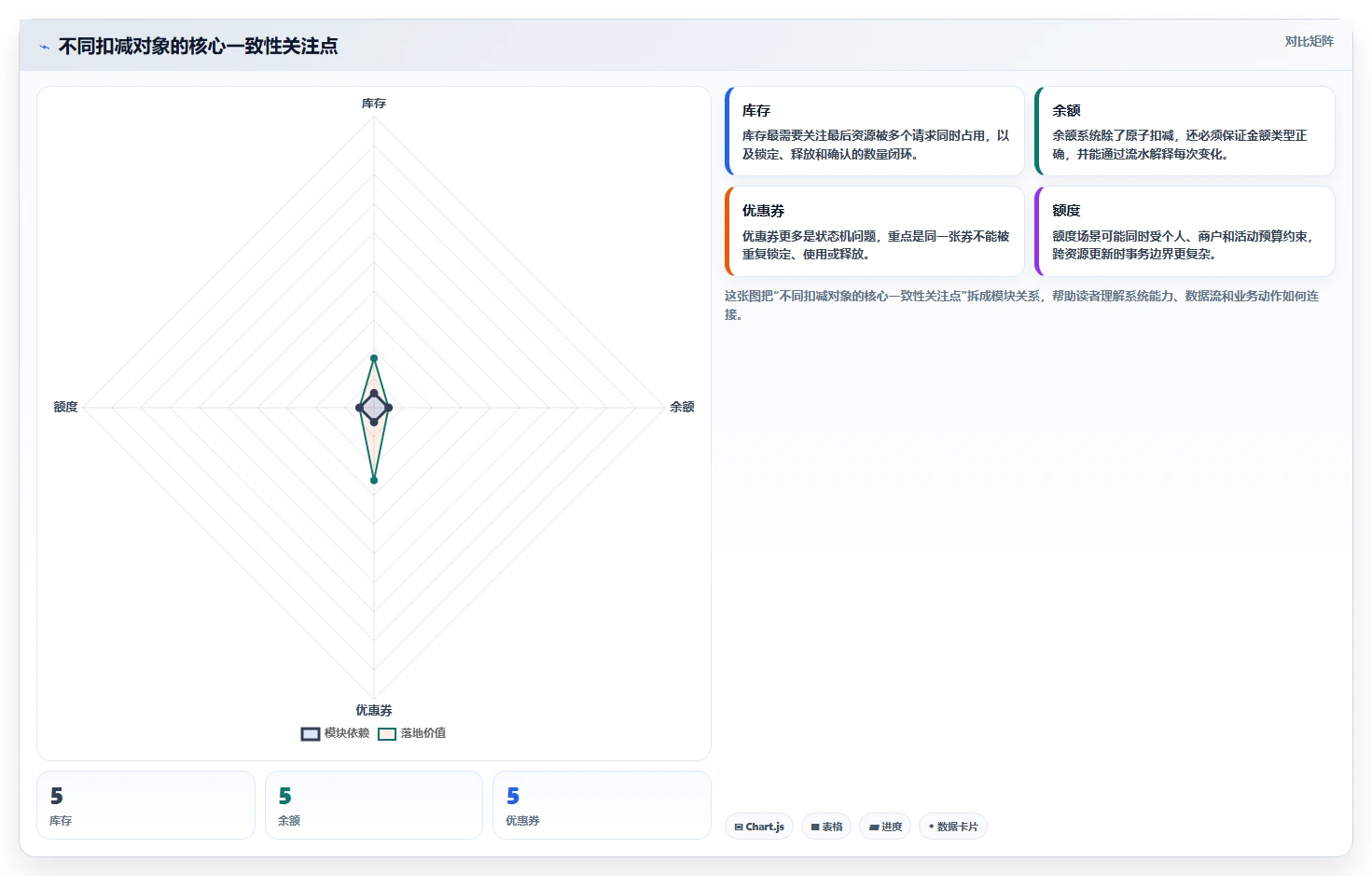Click the 库存 card description text
Image resolution: width=1372 pixels, height=876 pixels.
876,145
